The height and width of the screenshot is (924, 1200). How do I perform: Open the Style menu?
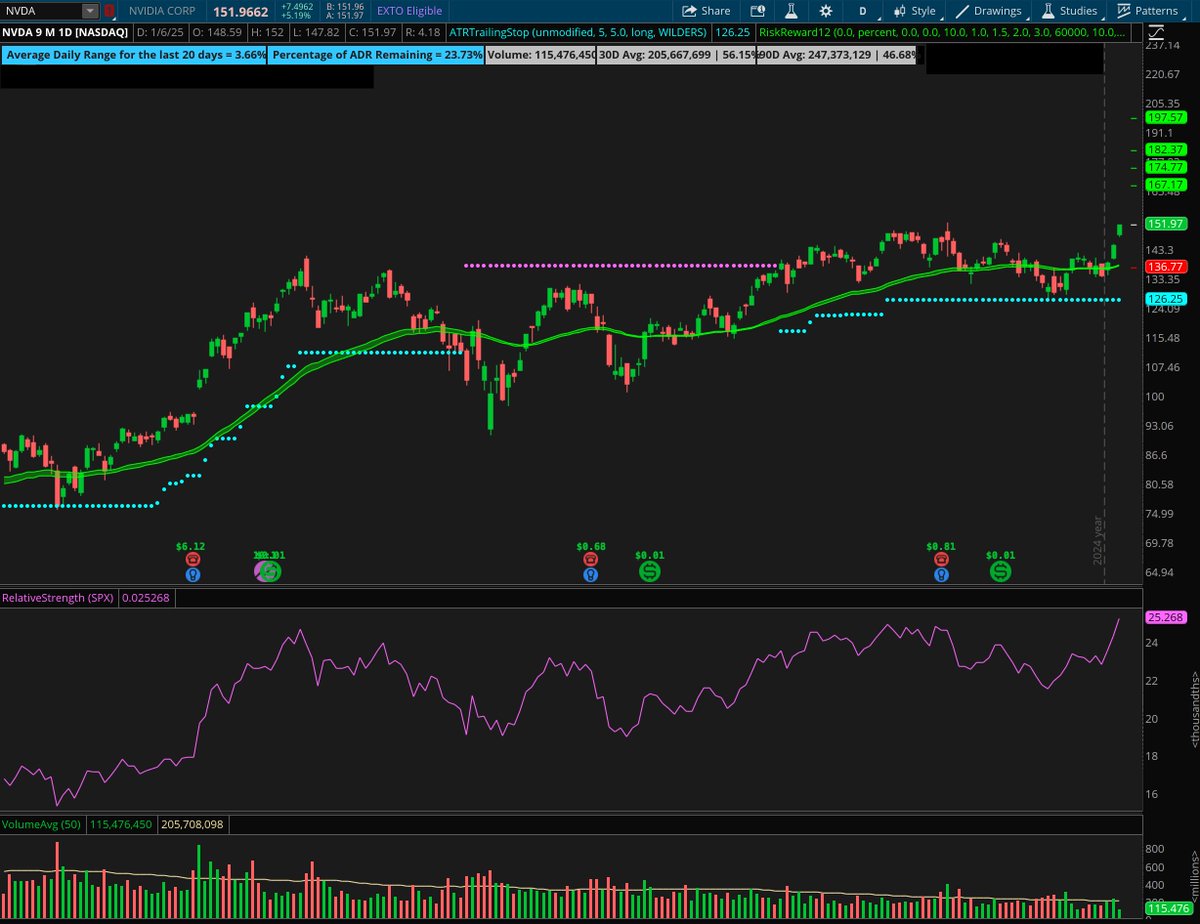tap(914, 11)
